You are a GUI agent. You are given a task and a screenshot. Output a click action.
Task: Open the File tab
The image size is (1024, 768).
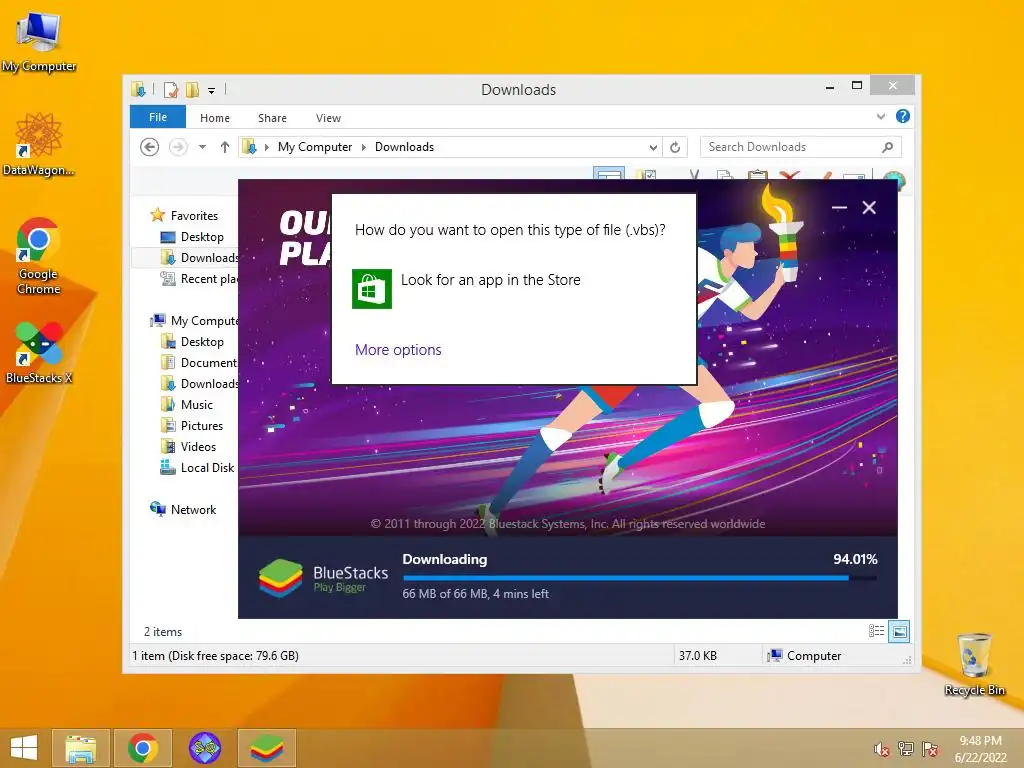158,118
